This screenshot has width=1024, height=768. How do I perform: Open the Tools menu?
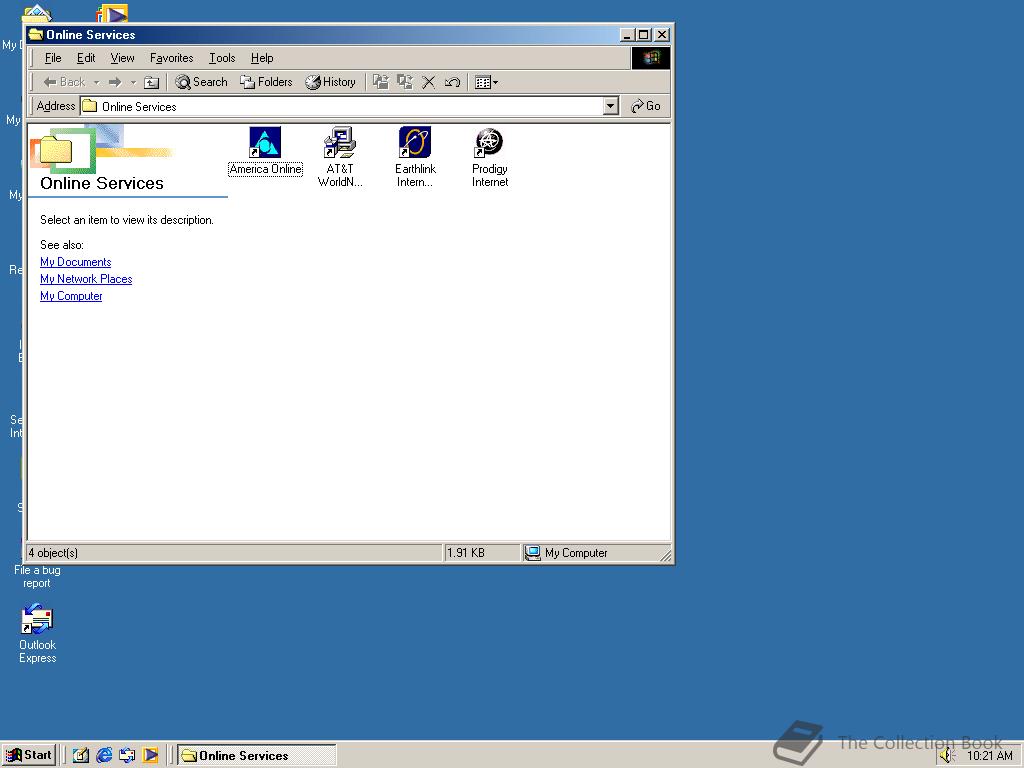[x=221, y=58]
